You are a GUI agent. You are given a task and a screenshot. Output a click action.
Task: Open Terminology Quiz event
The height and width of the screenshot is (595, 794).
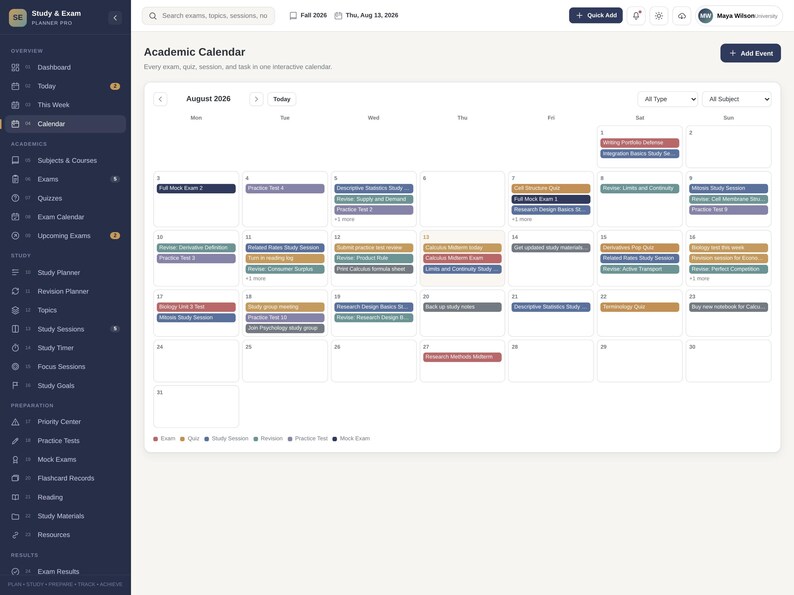640,307
